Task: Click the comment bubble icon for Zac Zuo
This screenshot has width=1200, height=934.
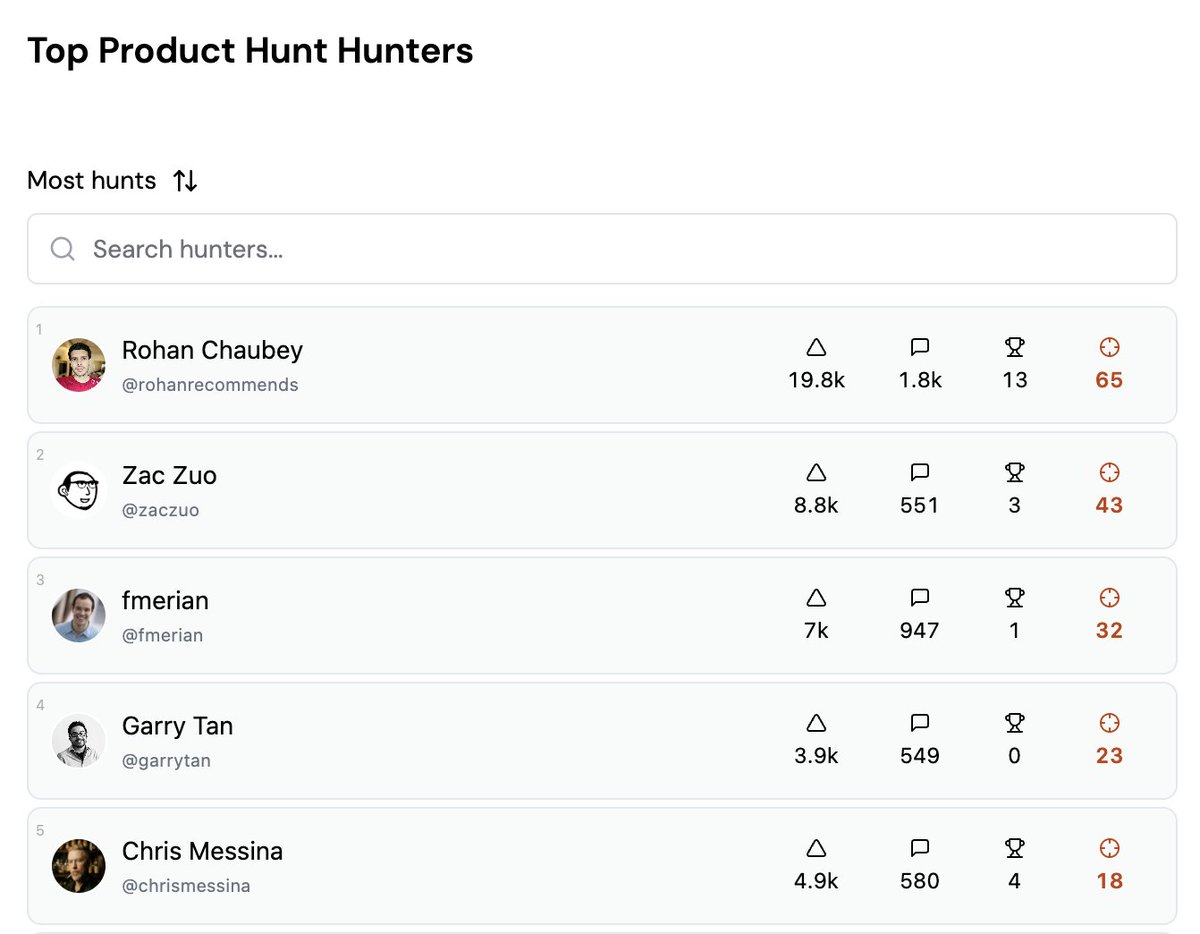Action: pyautogui.click(x=920, y=473)
